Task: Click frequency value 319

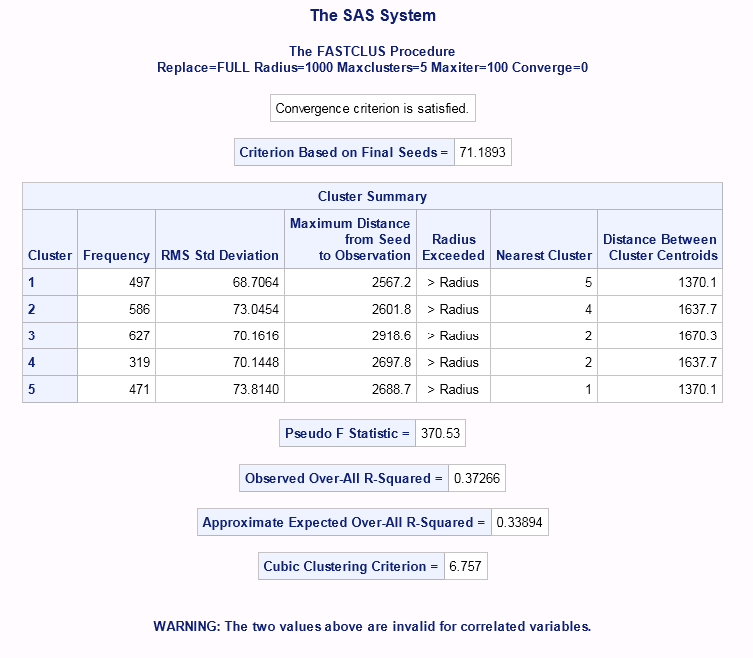Action: click(x=116, y=362)
